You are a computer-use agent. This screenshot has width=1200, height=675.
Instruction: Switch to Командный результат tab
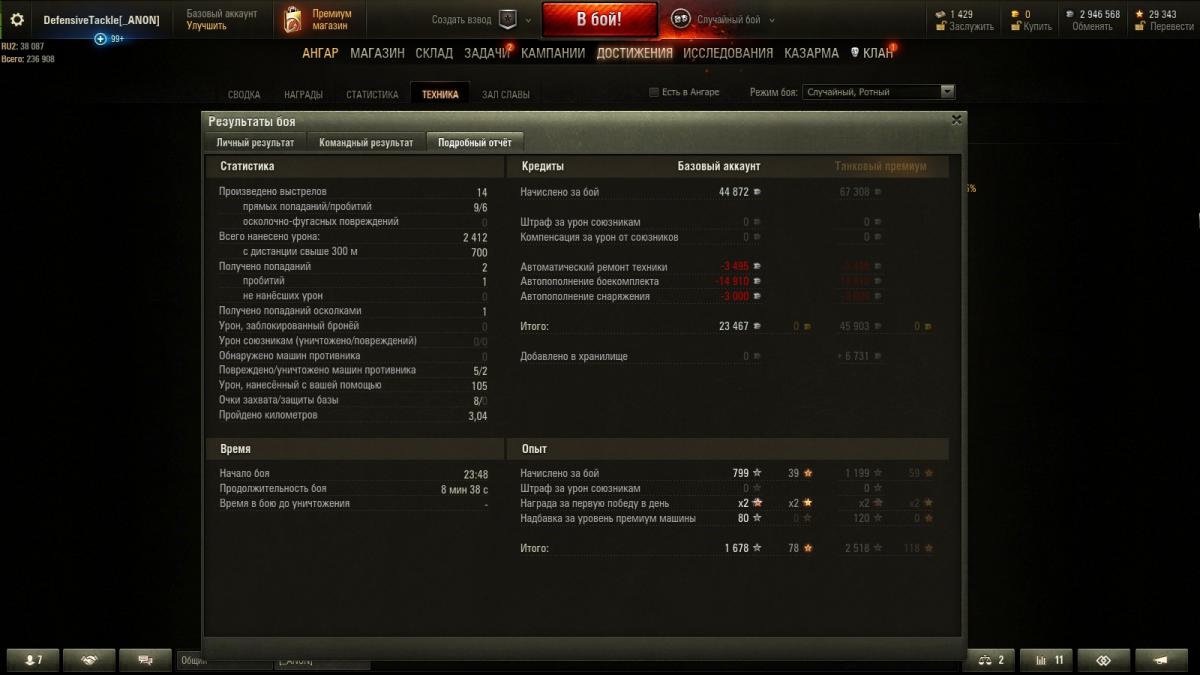click(366, 143)
